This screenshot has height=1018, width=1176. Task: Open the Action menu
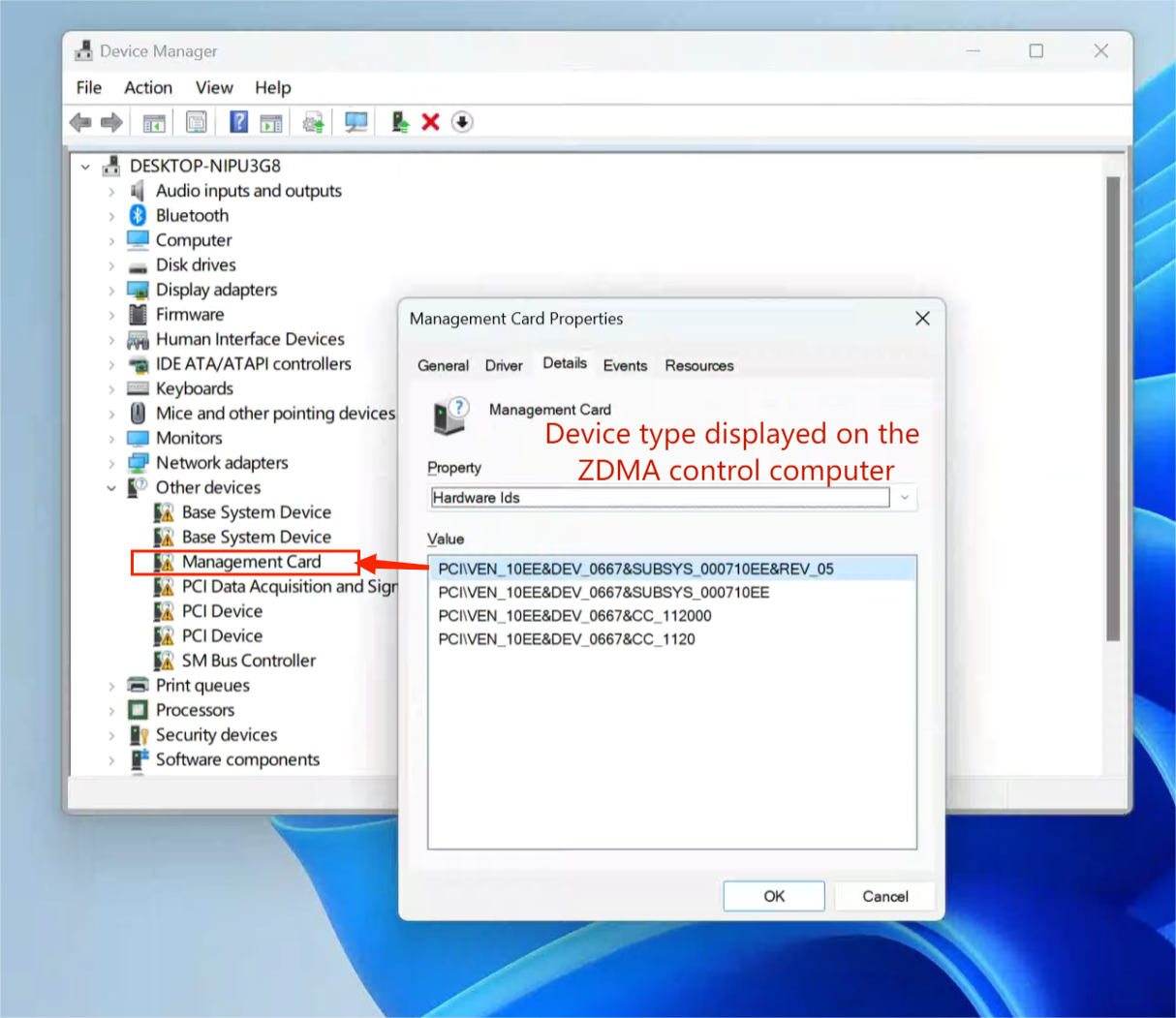point(148,87)
